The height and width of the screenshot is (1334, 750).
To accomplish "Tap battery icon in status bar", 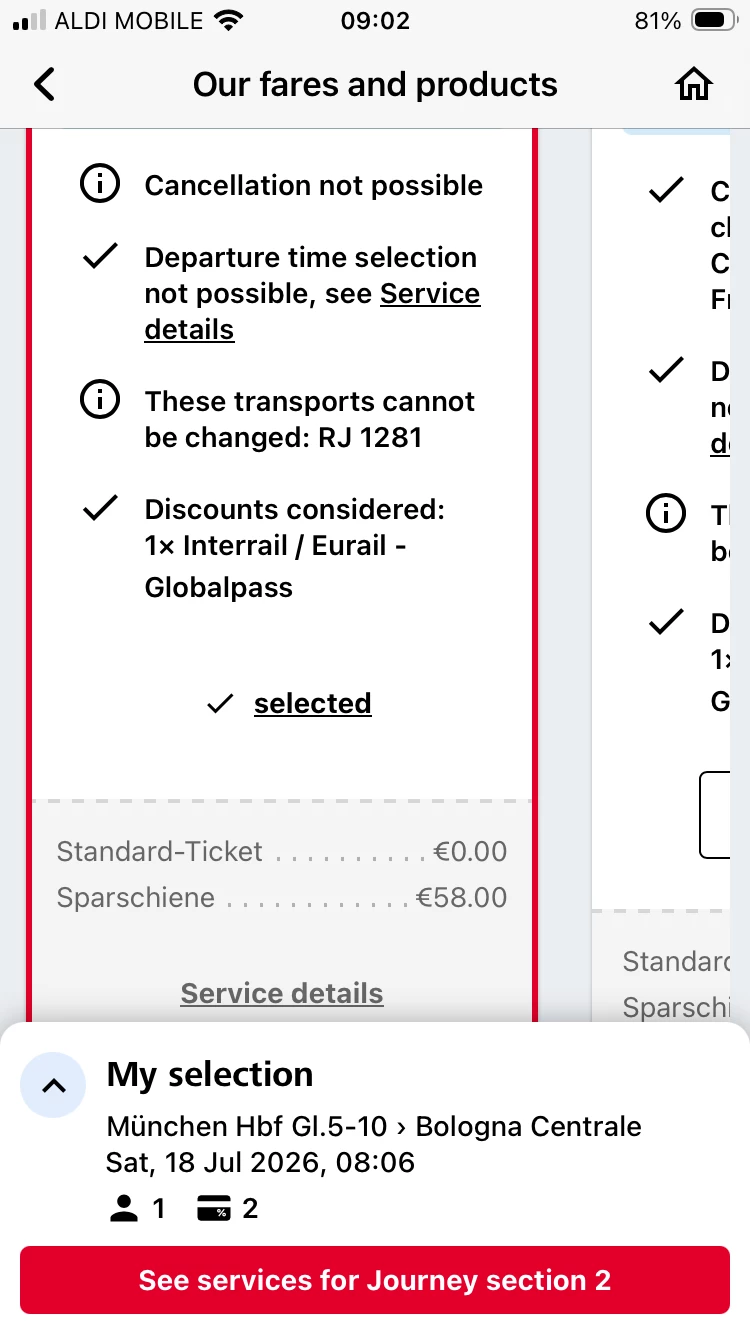I will [x=713, y=21].
